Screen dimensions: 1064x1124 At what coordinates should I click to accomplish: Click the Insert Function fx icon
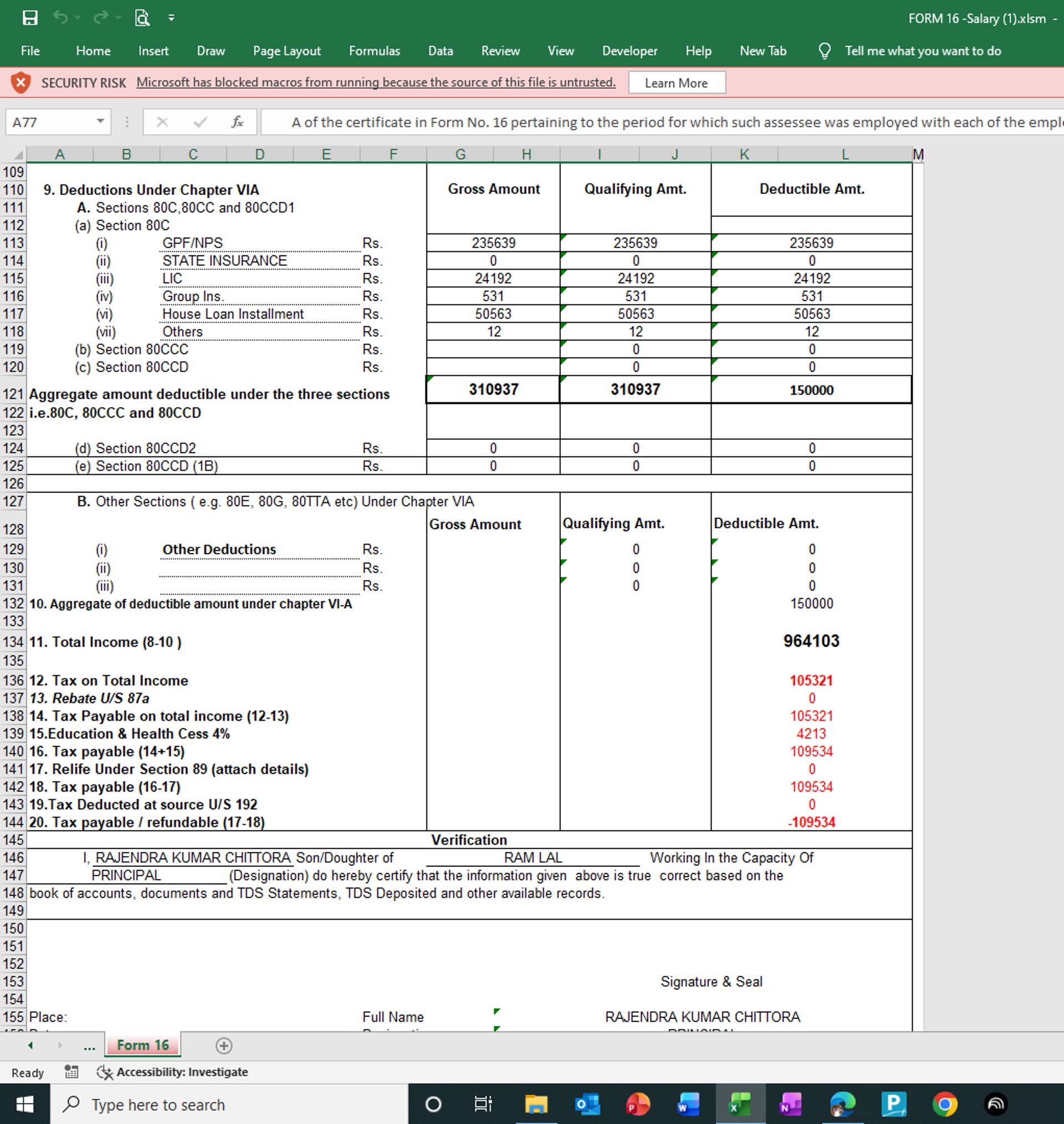[x=237, y=122]
